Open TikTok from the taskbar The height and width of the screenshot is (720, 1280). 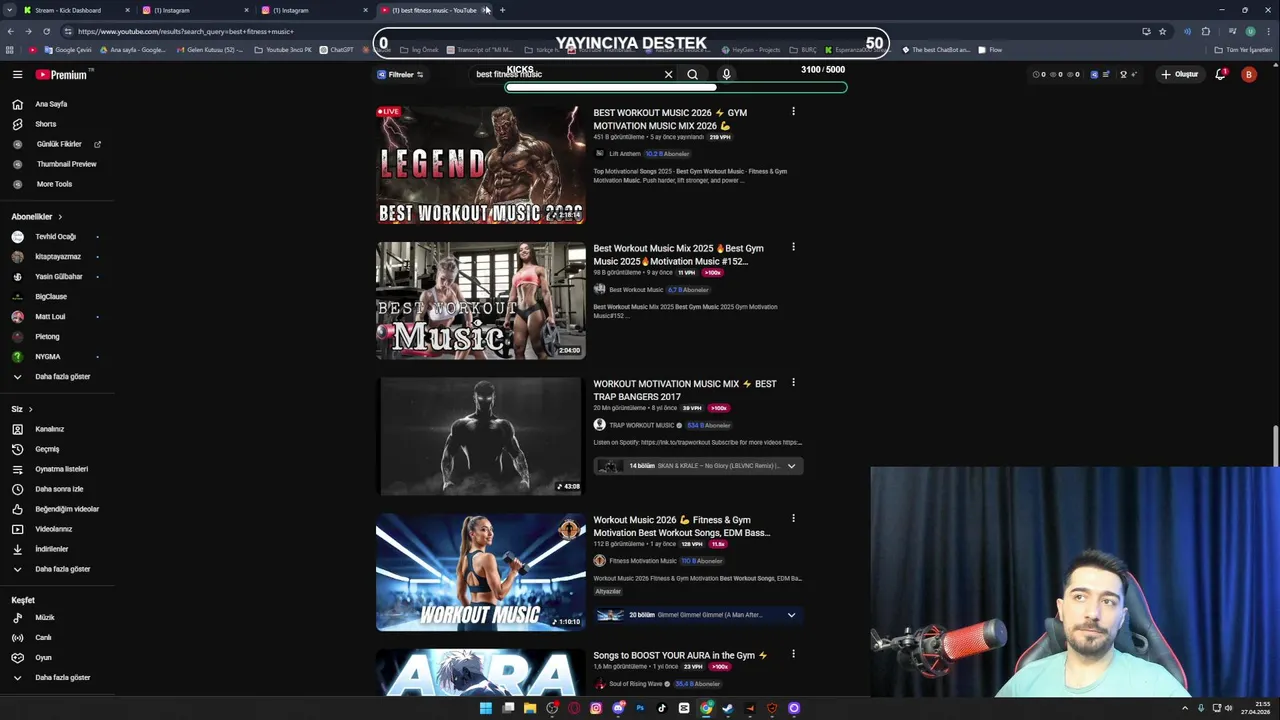click(662, 708)
